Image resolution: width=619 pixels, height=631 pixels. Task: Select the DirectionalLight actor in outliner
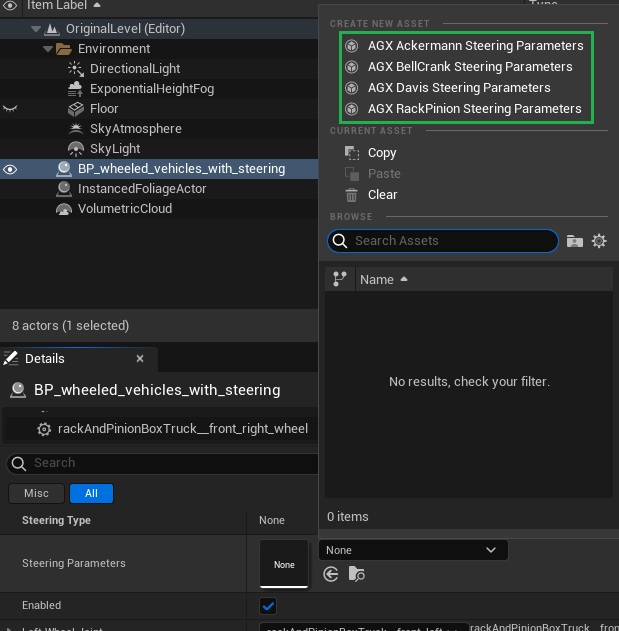pyautogui.click(x=134, y=69)
